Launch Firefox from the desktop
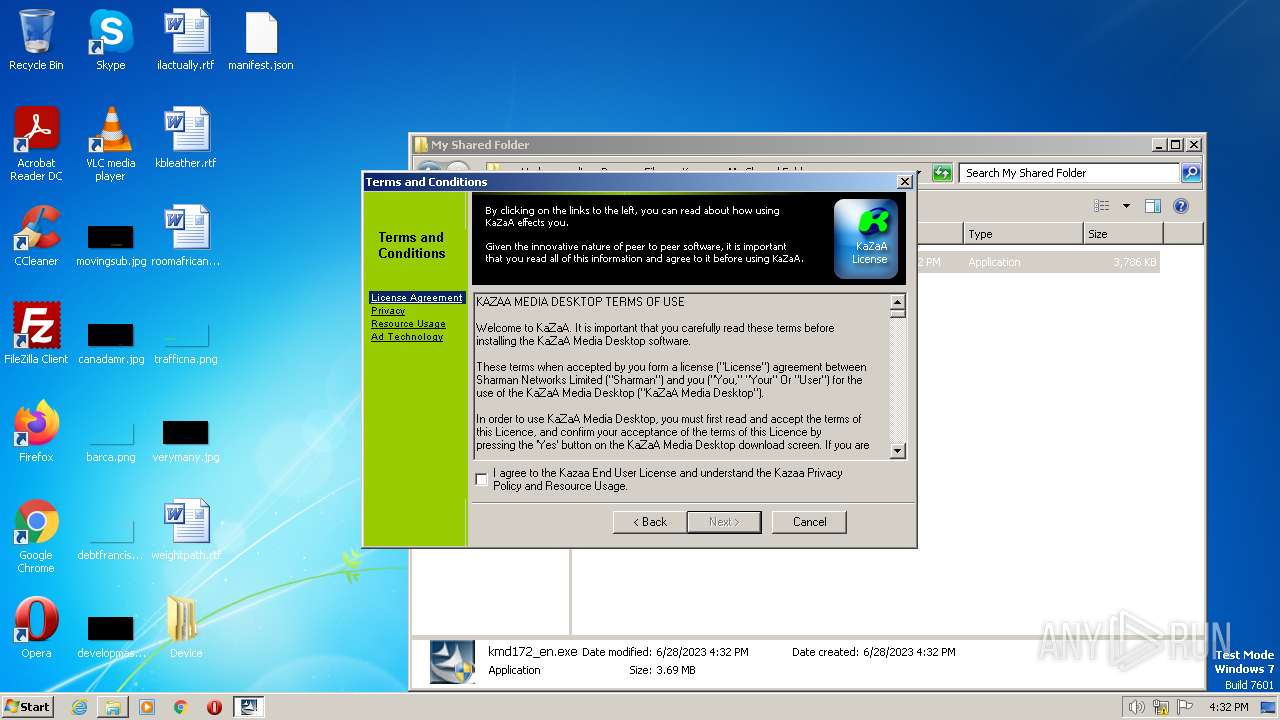This screenshot has width=1280, height=720. coord(36,432)
